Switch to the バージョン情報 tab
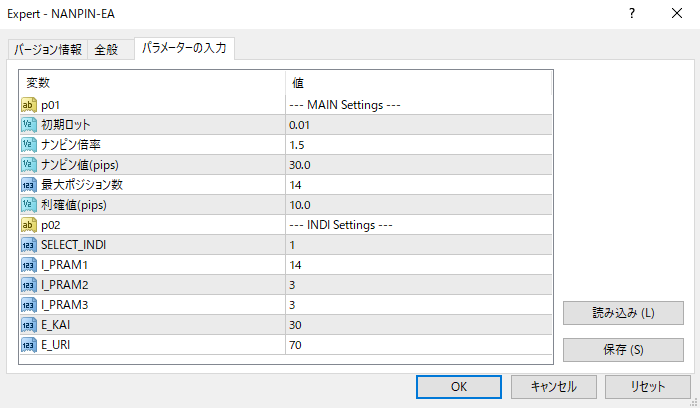The height and width of the screenshot is (408, 700). click(48, 50)
